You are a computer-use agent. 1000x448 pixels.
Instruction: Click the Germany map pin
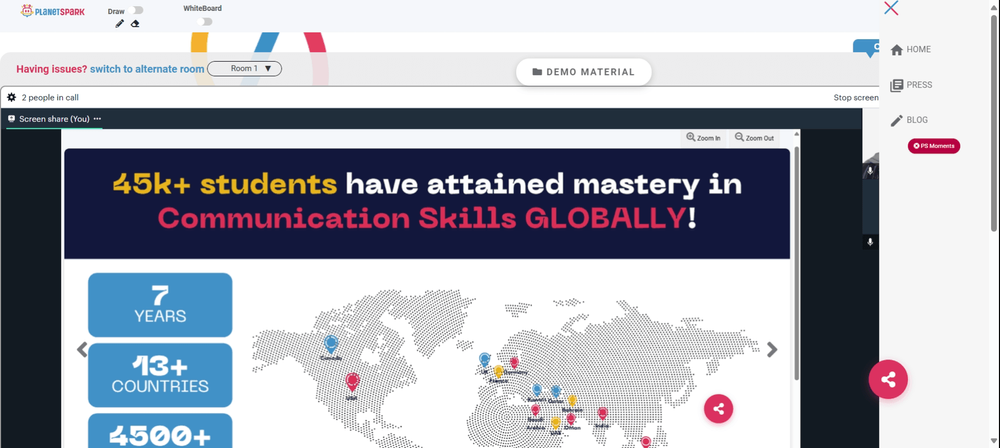(514, 363)
